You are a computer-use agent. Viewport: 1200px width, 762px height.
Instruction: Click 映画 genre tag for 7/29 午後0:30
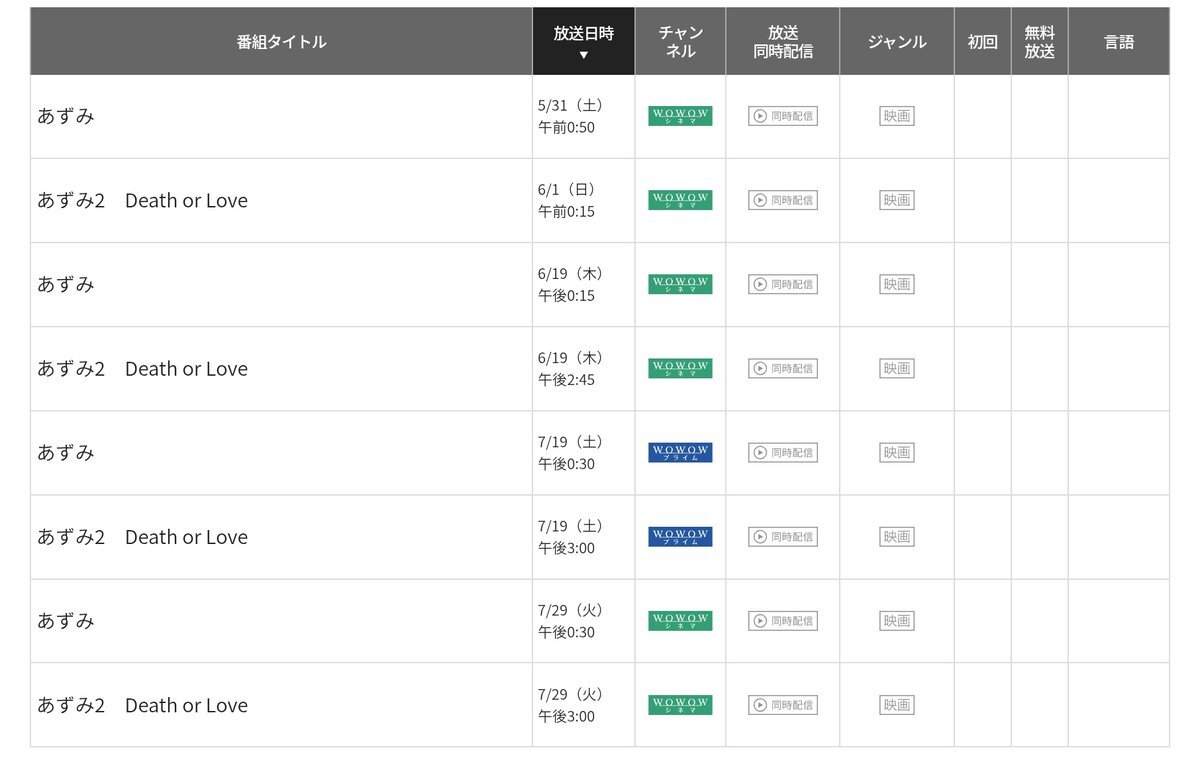click(x=897, y=621)
